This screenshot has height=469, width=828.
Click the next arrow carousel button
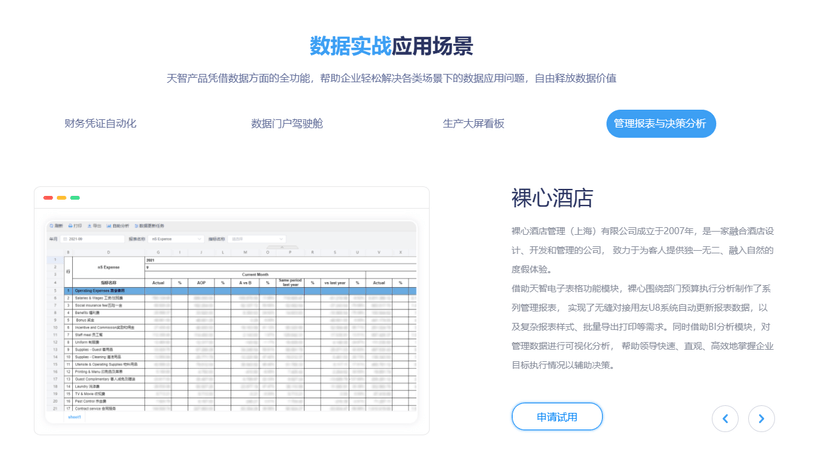click(761, 419)
